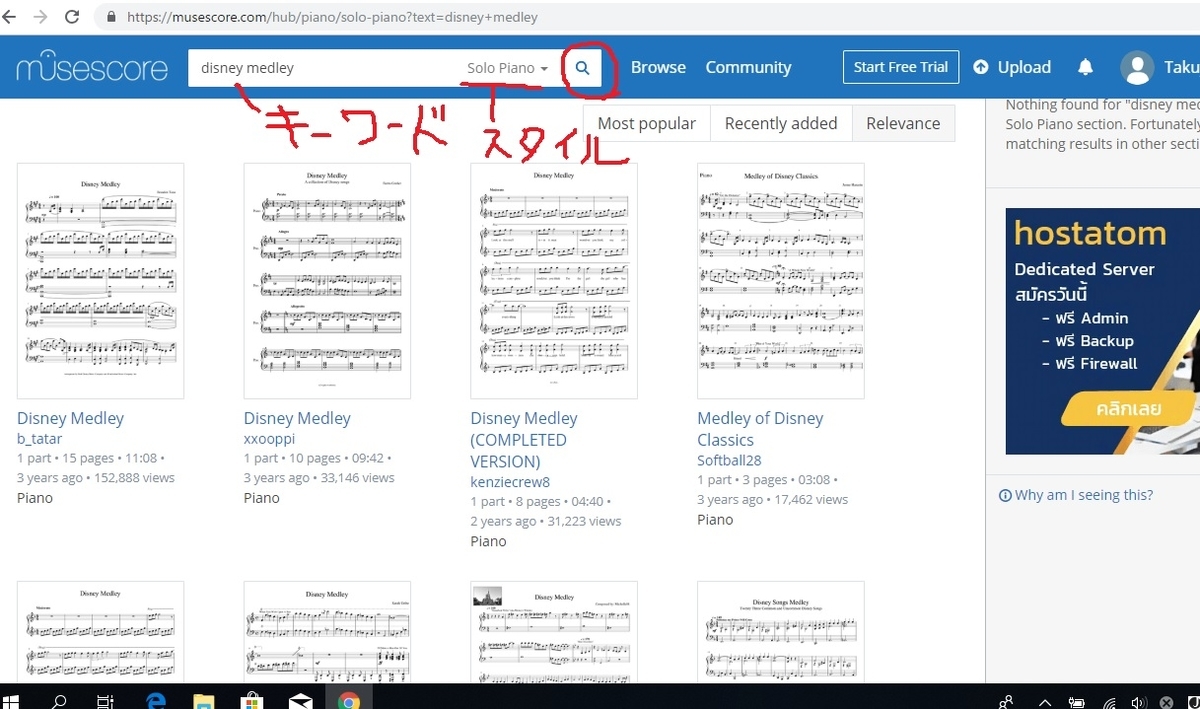Open b_tatar Disney Medley score thumbnail
The height and width of the screenshot is (709, 1200).
click(100, 281)
